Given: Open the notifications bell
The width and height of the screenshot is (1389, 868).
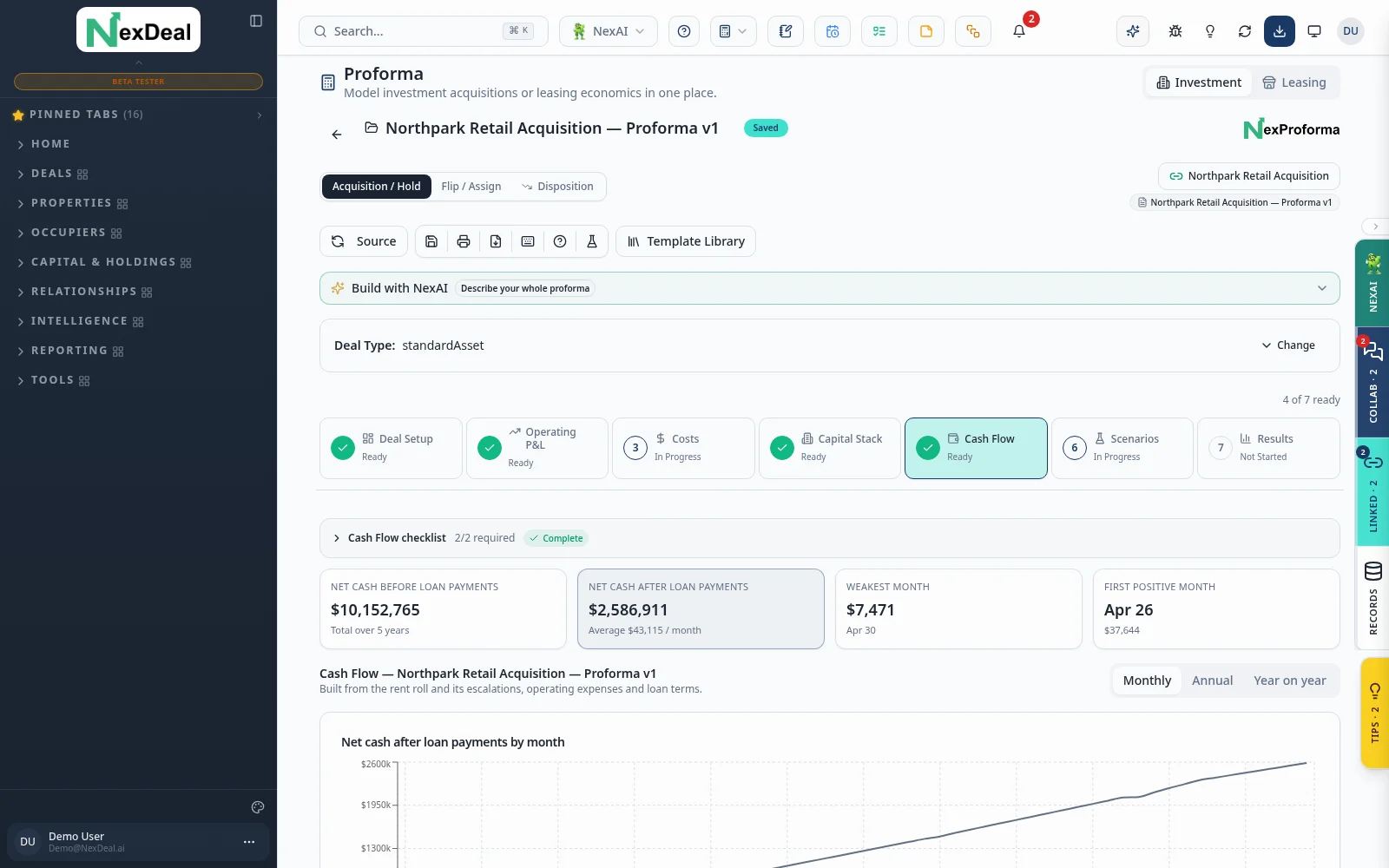Looking at the screenshot, I should 1019,31.
